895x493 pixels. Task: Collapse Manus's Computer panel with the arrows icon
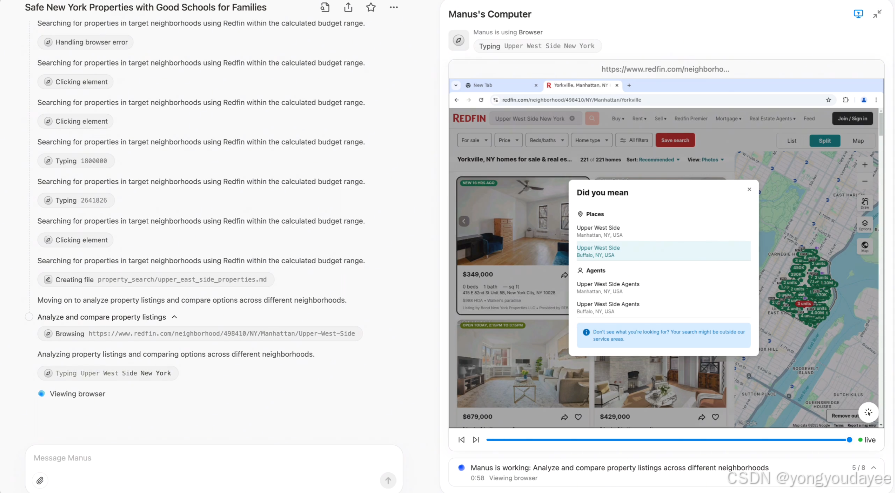[x=877, y=14]
